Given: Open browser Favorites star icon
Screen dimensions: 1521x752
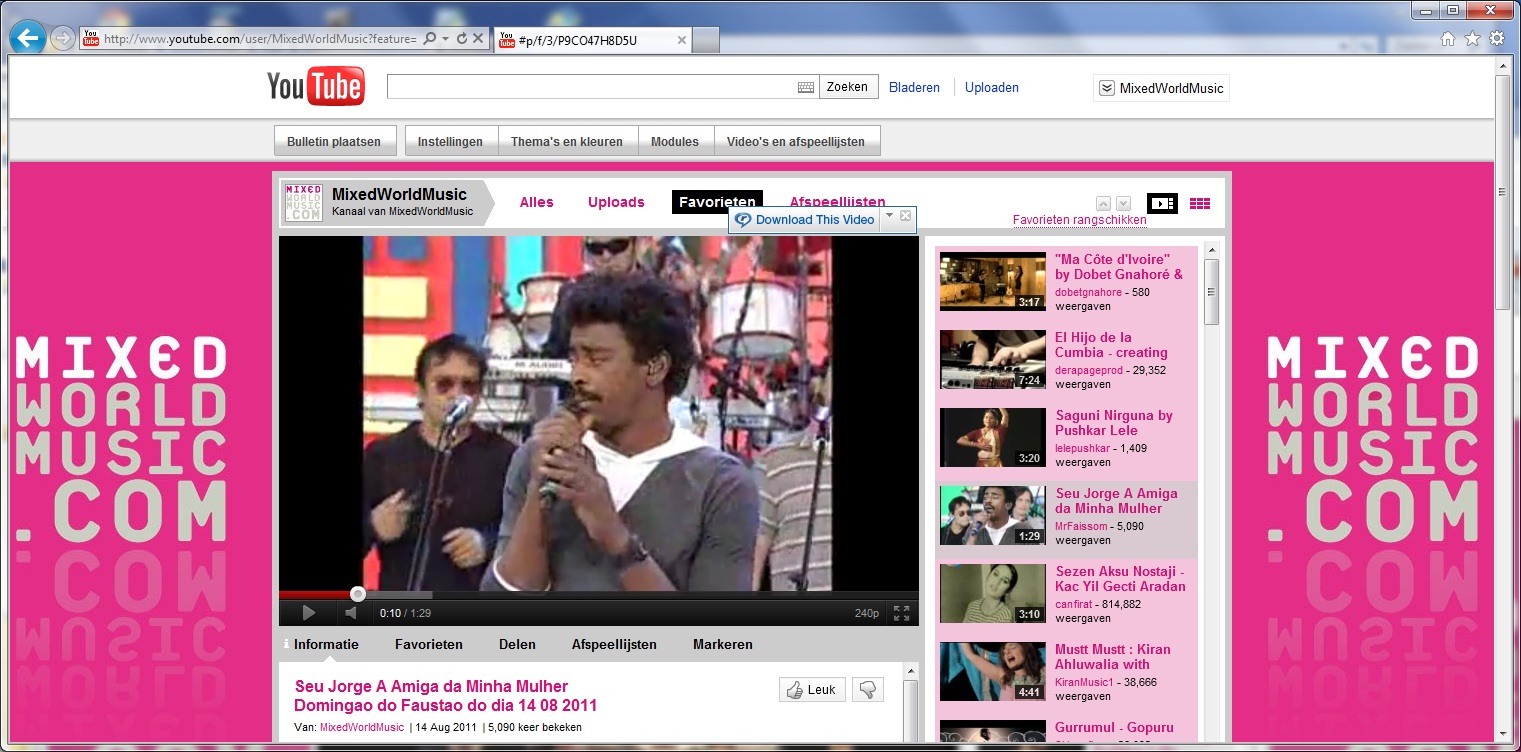Looking at the screenshot, I should [x=1472, y=39].
